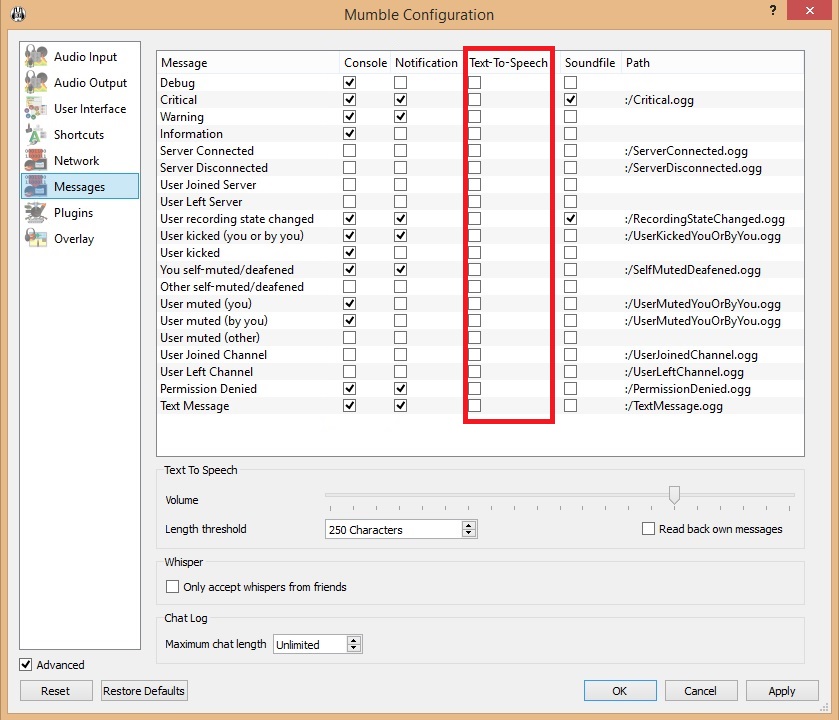Enable Soundfile for User Joined Channel
This screenshot has height=720, width=839.
pyautogui.click(x=570, y=354)
